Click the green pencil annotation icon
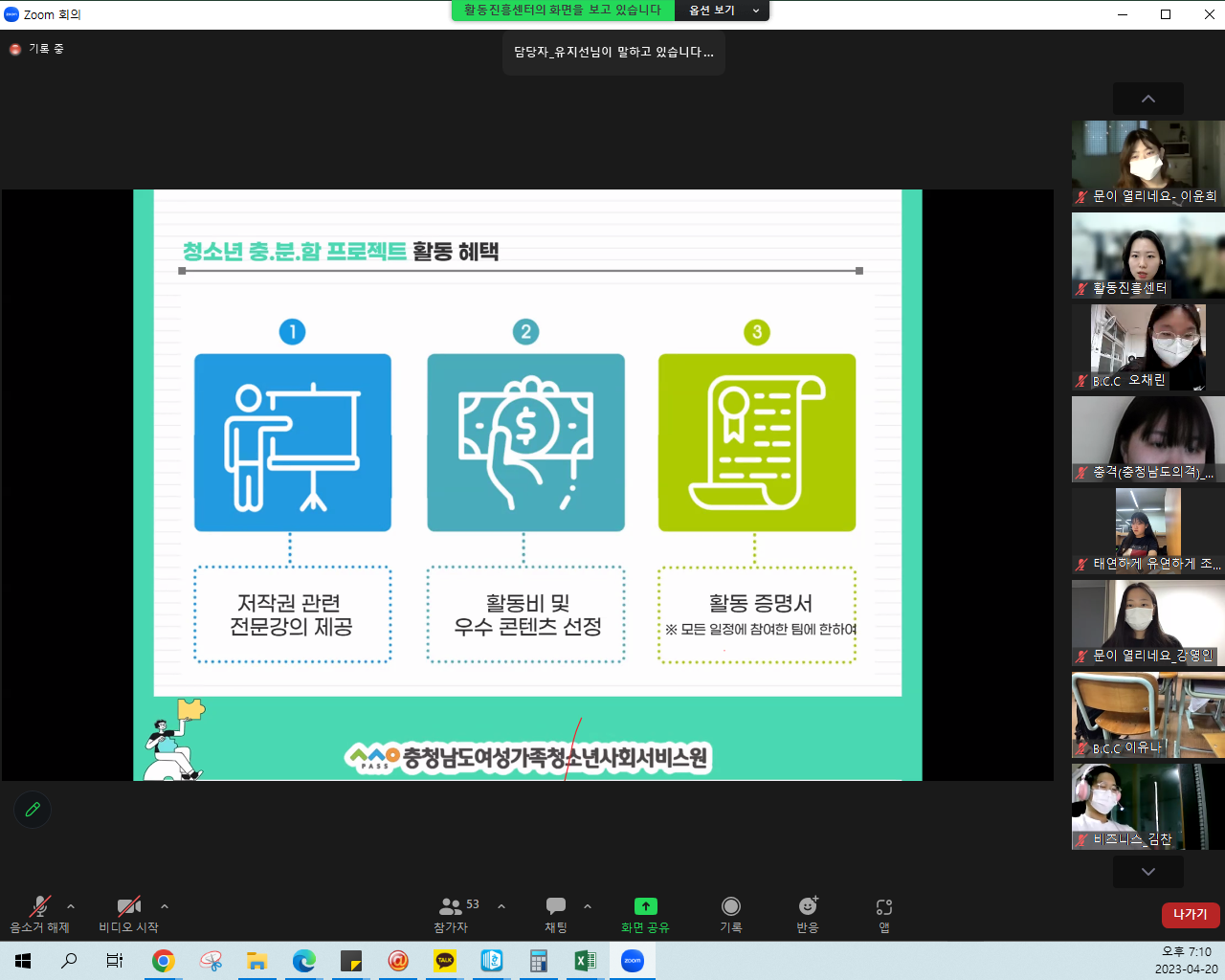Screen dimensions: 1225x980 pos(33,810)
